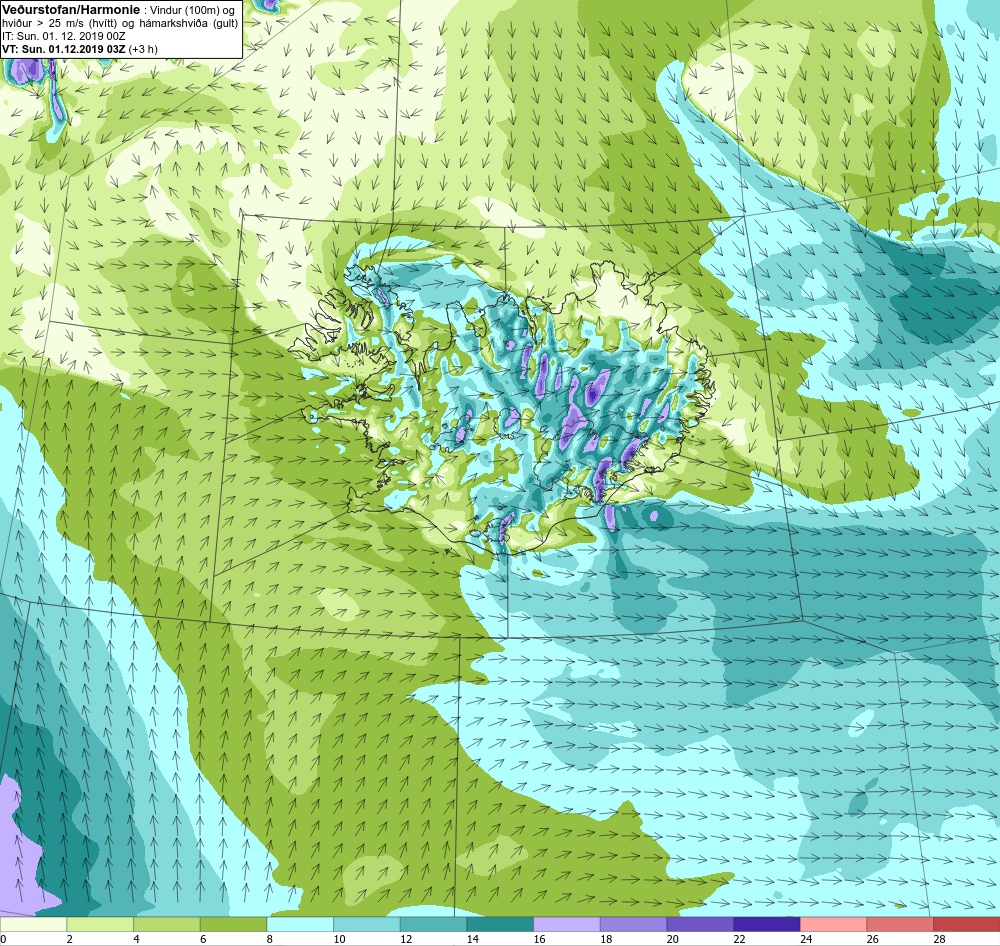This screenshot has height=946, width=1000.
Task: Click the pale cyan 8–10 m/s legend swatch
Action: (300, 924)
